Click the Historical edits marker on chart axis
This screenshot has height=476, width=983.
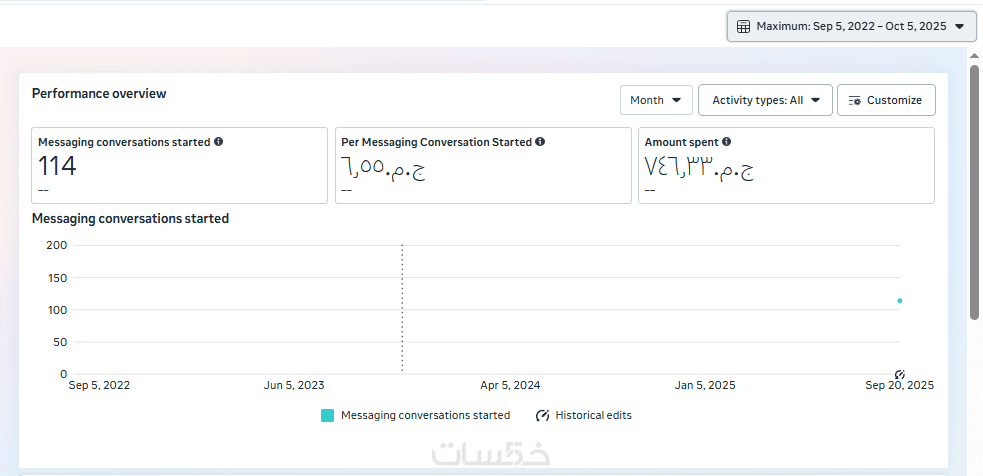[x=899, y=374]
